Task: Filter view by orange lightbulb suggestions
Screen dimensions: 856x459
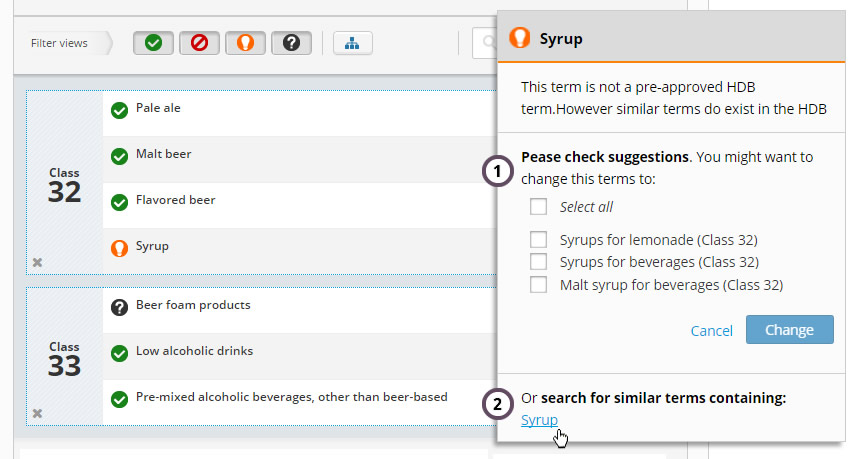Action: [245, 43]
